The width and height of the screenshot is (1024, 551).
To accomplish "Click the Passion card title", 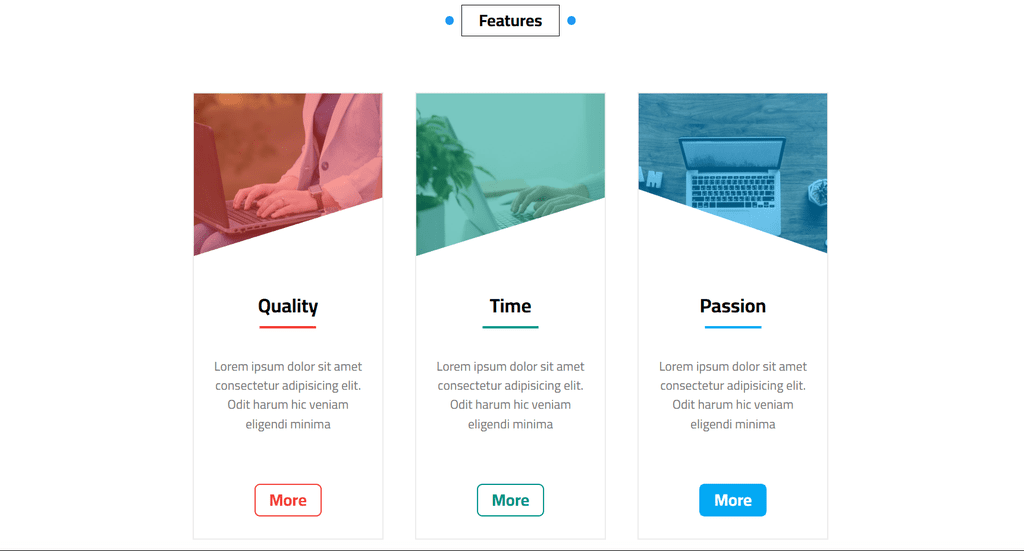I will pyautogui.click(x=733, y=306).
